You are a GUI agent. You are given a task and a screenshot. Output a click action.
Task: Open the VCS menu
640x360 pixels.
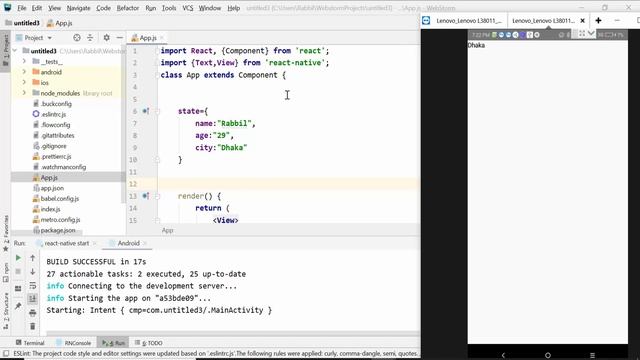point(188,8)
